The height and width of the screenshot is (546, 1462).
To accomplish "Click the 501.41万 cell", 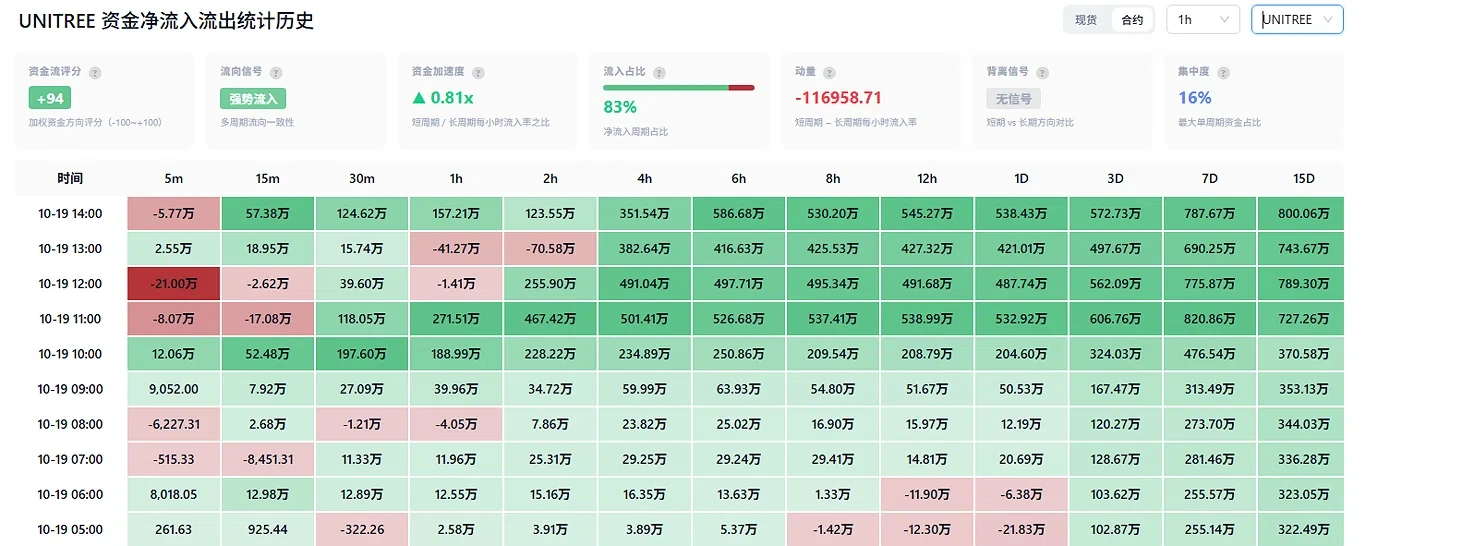I will (x=644, y=319).
